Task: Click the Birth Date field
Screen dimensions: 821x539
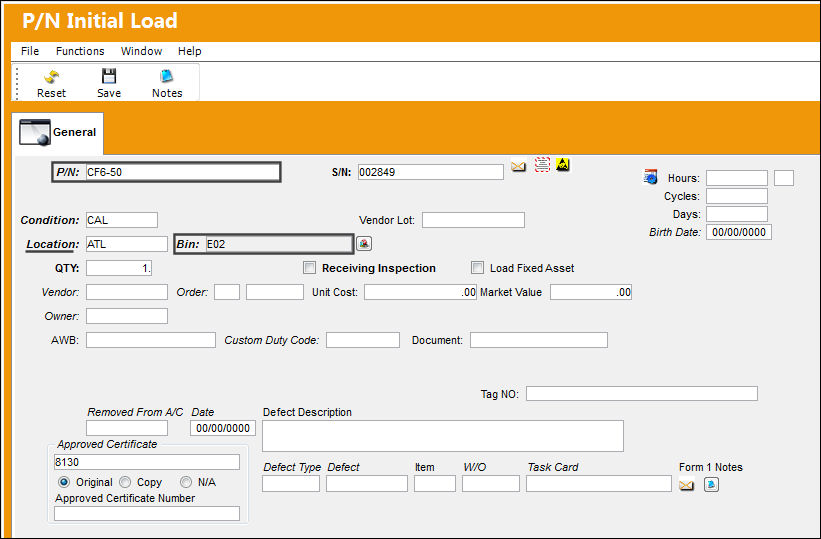Action: pyautogui.click(x=739, y=232)
